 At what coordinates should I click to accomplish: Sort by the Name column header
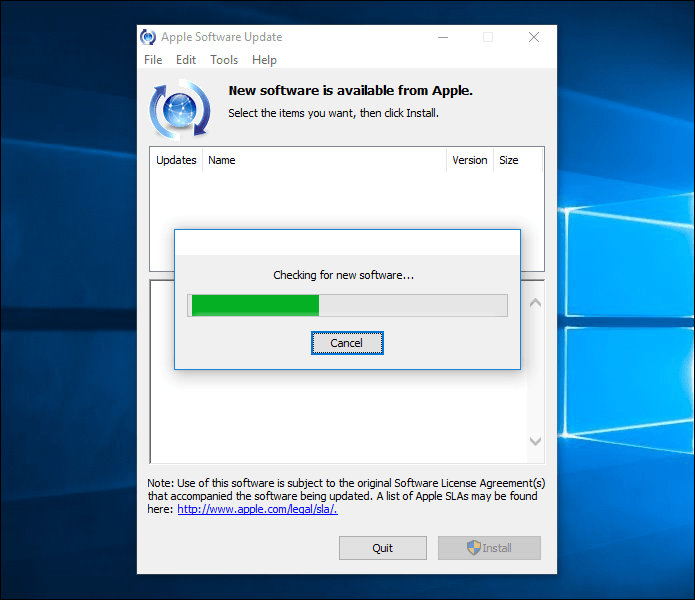[x=324, y=160]
